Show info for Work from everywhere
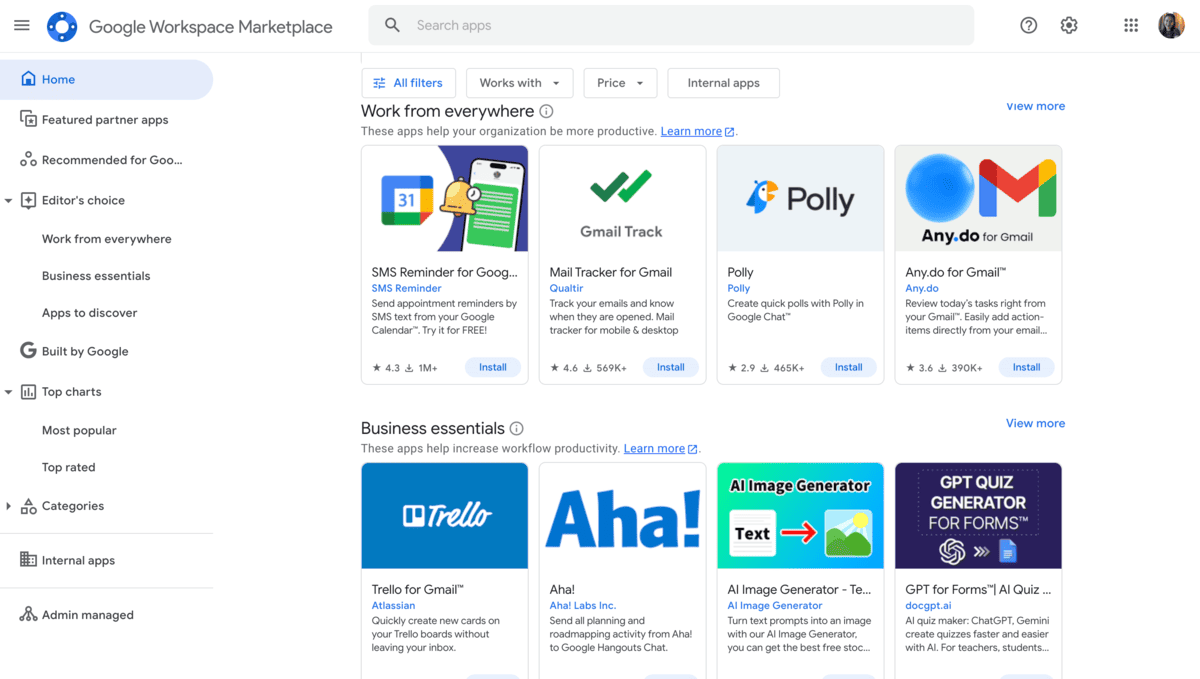Screen dimensions: 1200x679 point(546,111)
